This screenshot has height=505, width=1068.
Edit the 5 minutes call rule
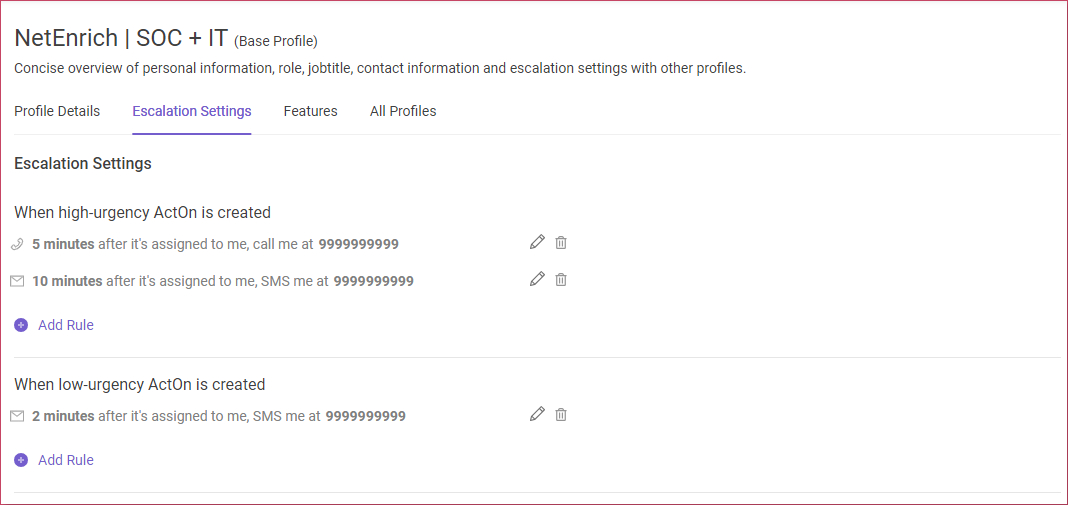[537, 242]
